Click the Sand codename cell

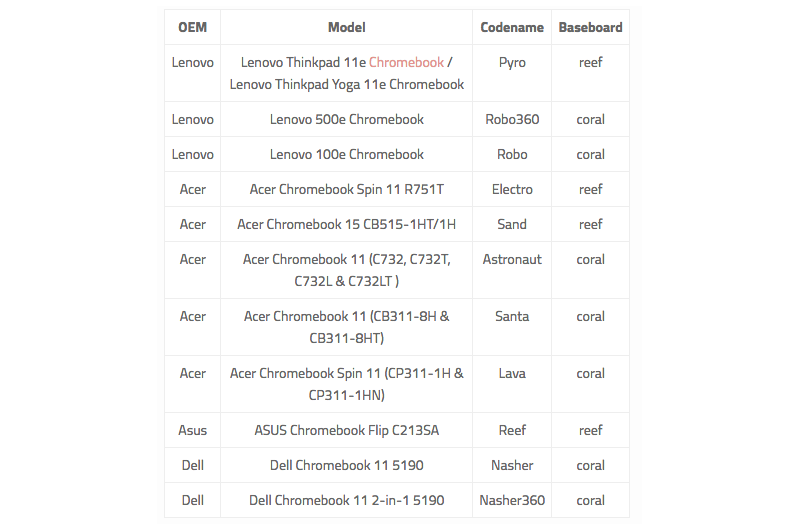coord(512,224)
